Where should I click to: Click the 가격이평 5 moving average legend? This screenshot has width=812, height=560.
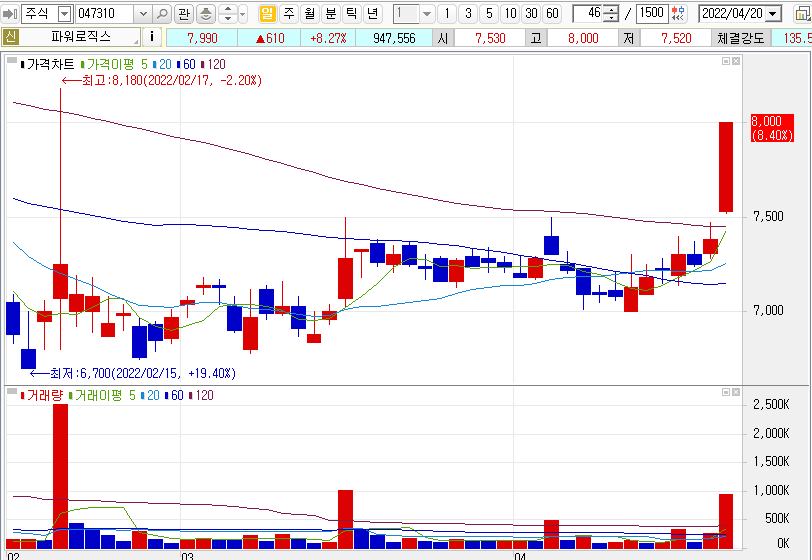pyautogui.click(x=114, y=65)
